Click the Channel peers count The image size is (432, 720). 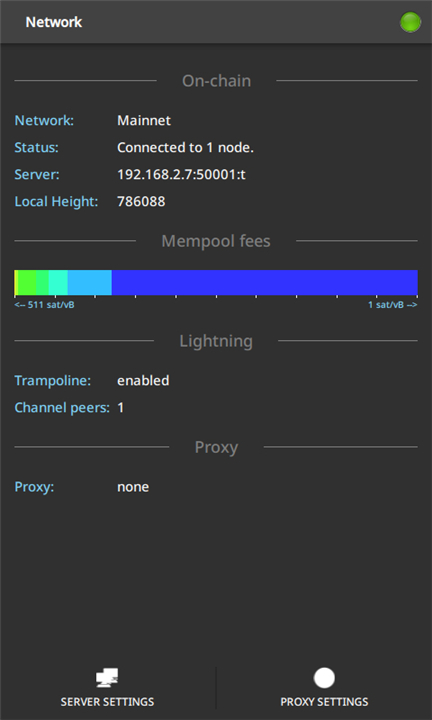(120, 408)
